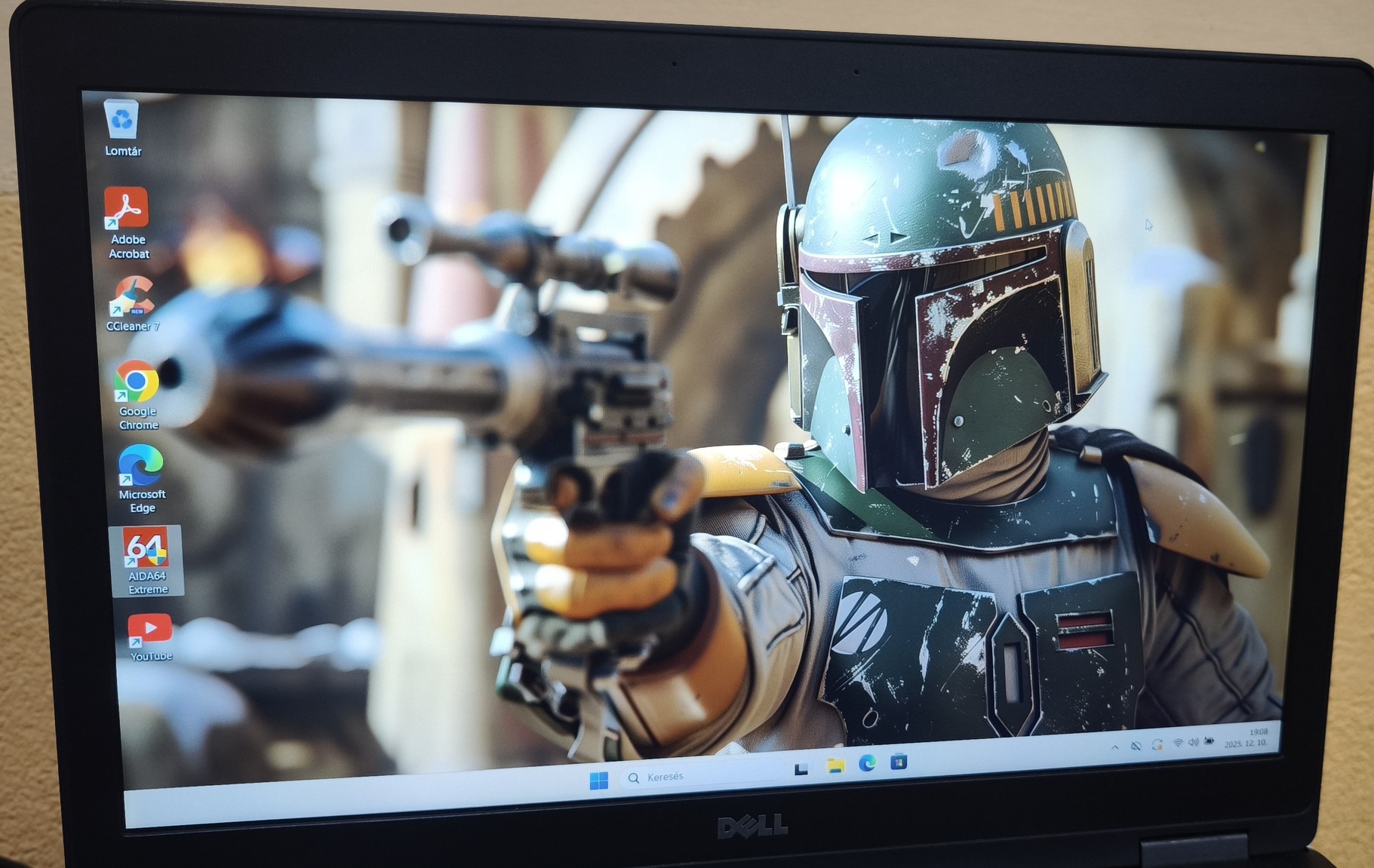Click the crossed-out cloud sync tray icon

click(1136, 746)
